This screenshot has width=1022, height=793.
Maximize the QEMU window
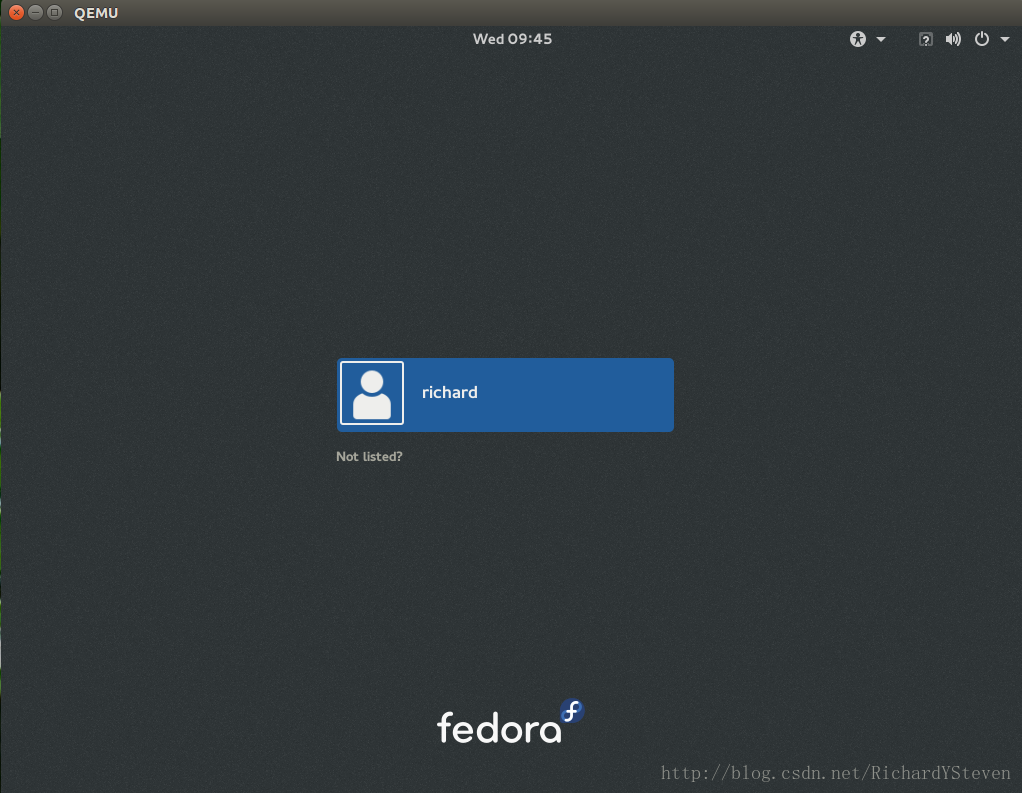click(x=55, y=12)
